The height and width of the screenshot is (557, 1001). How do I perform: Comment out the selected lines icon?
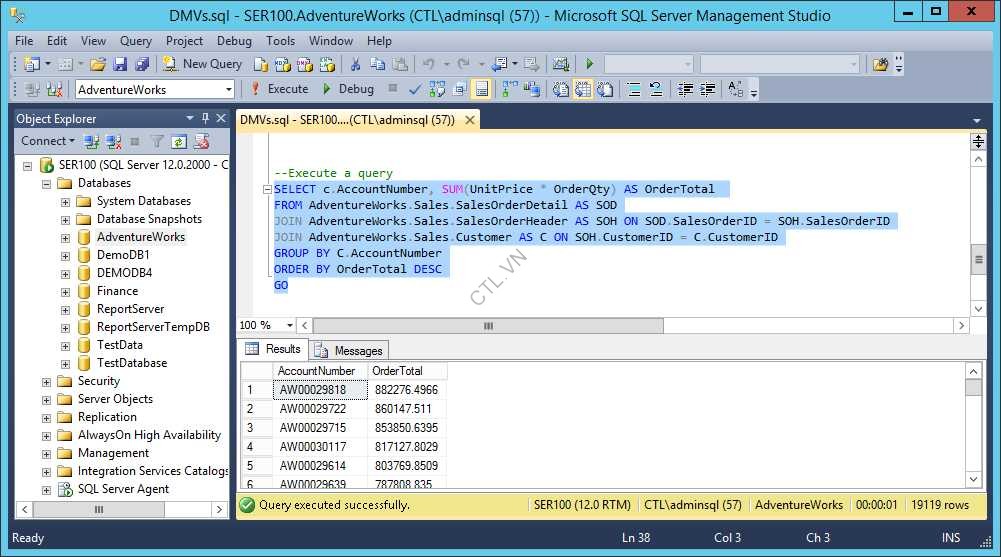point(632,89)
